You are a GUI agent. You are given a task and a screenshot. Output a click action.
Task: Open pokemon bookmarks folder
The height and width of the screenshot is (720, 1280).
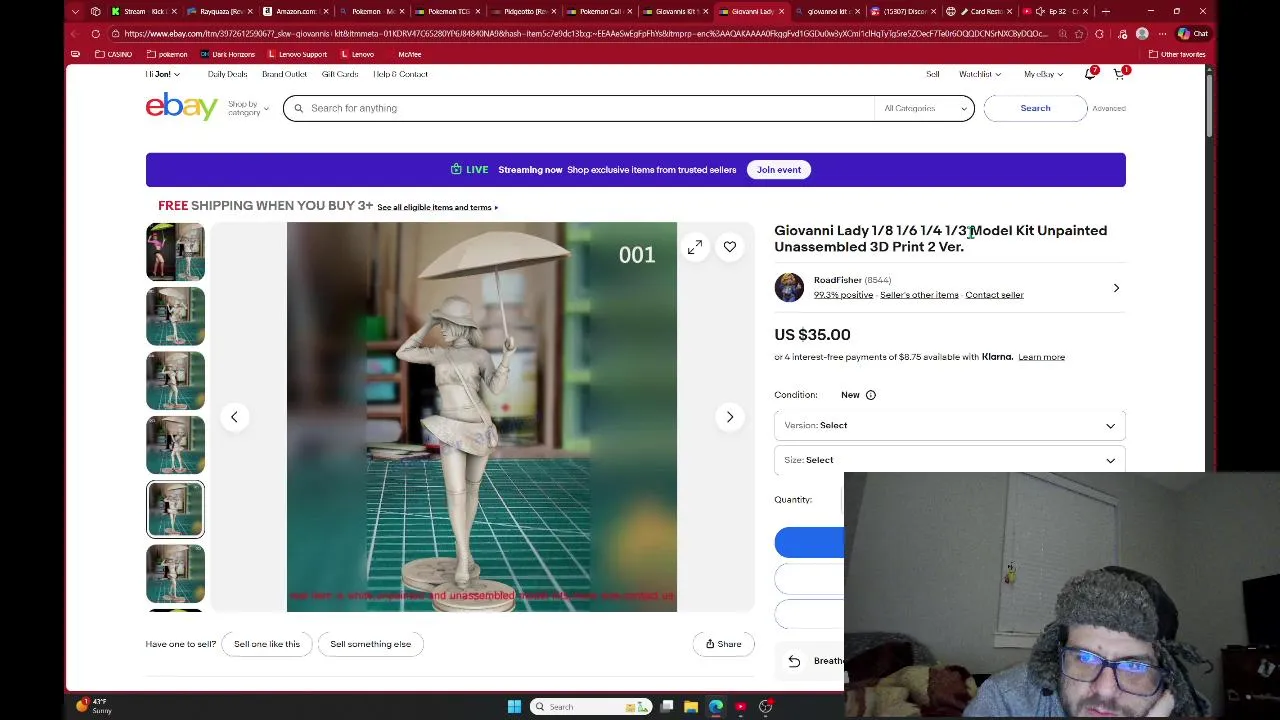click(167, 54)
